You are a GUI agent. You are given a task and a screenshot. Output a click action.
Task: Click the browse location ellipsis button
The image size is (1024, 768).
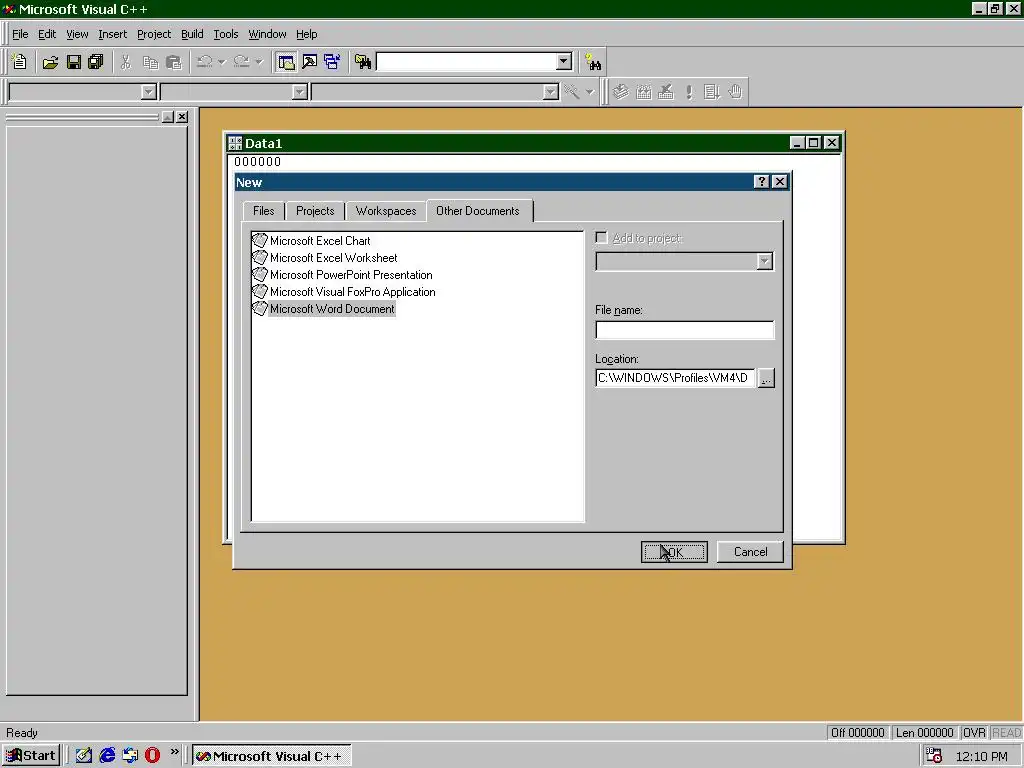point(766,378)
